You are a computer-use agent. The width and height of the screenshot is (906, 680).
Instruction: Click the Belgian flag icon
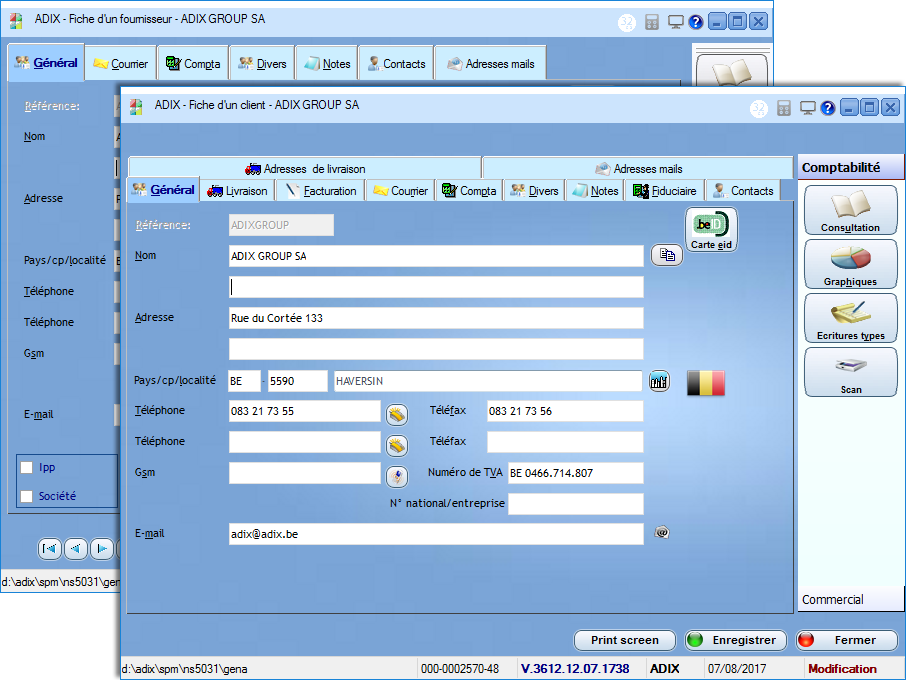(x=706, y=383)
